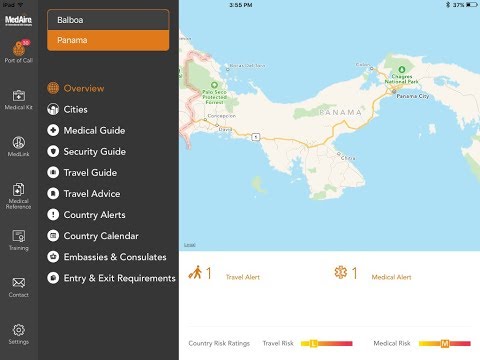The height and width of the screenshot is (360, 480).
Task: Click the medical alert count 1
Action: pos(354,273)
